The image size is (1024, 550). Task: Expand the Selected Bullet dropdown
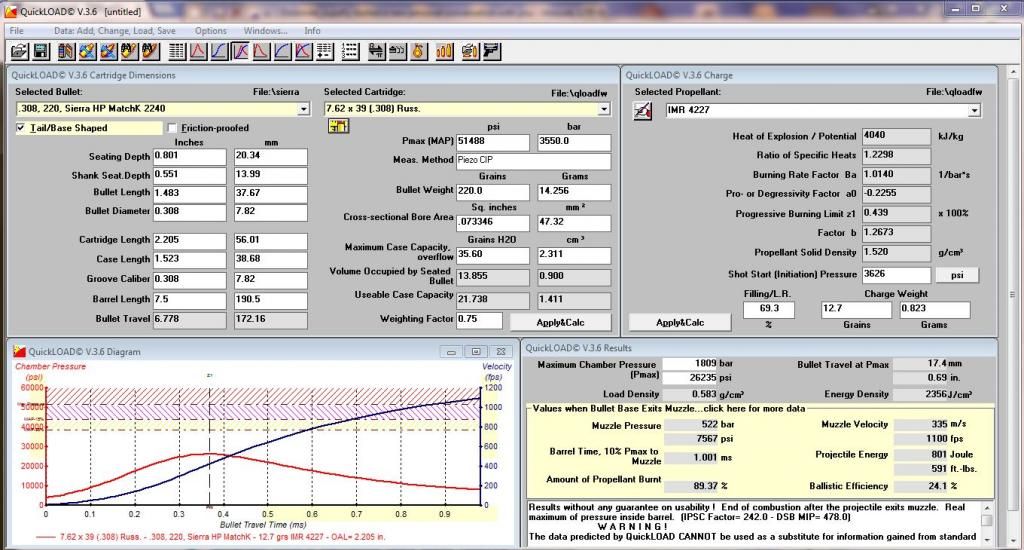[x=303, y=109]
